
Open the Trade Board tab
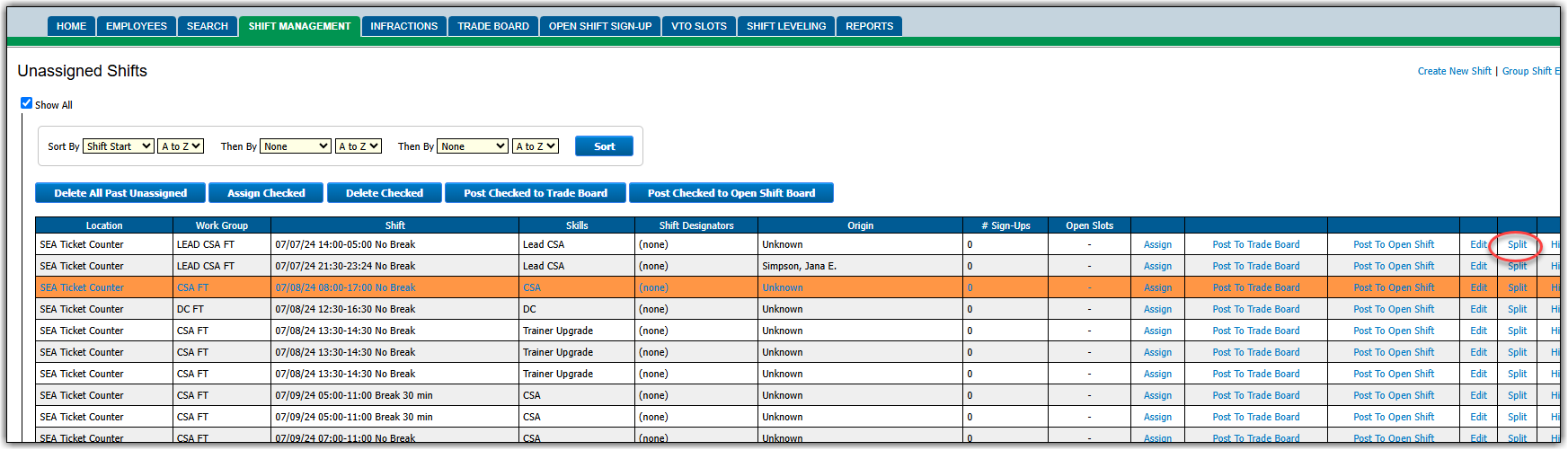pos(493,27)
